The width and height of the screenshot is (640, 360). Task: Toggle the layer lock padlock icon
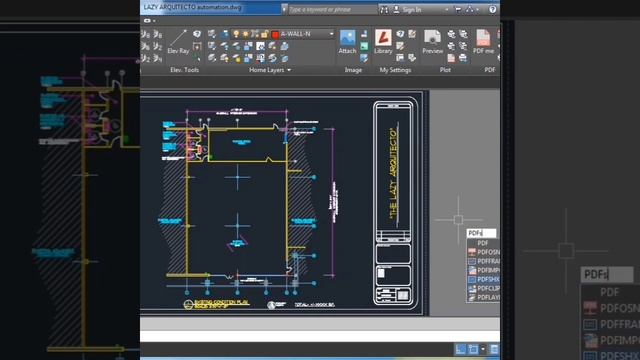pos(264,34)
